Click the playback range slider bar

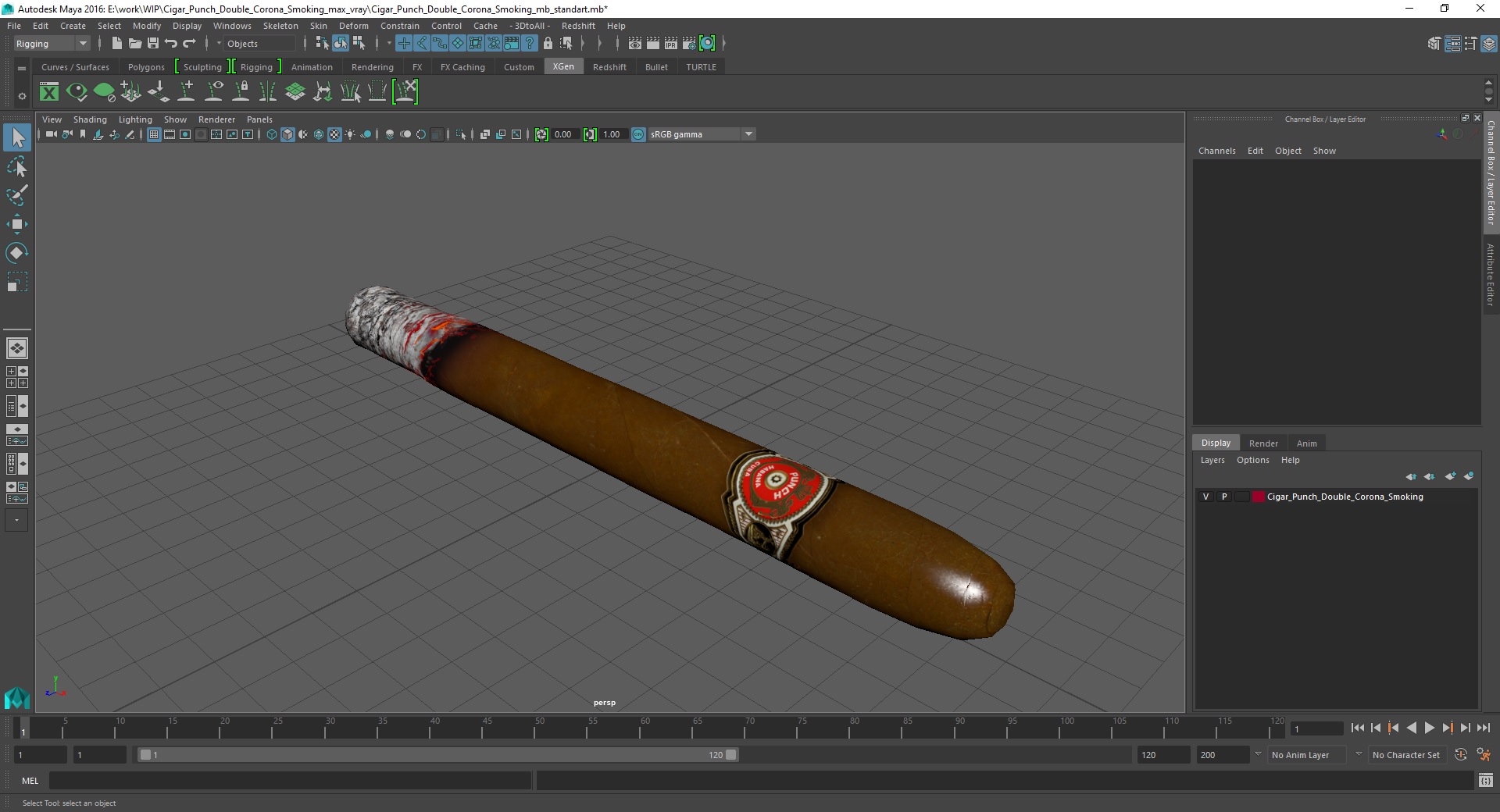click(437, 755)
